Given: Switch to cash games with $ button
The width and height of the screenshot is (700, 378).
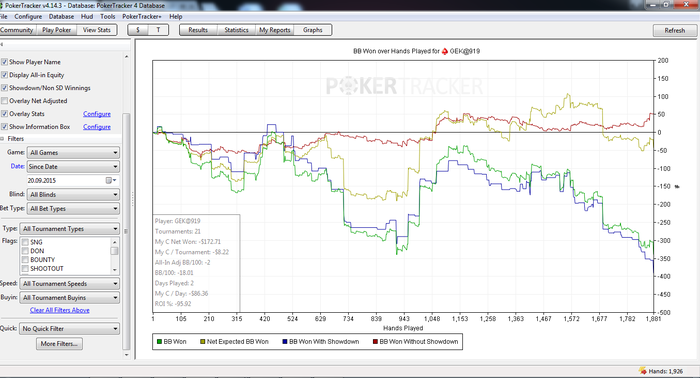Looking at the screenshot, I should pos(138,30).
